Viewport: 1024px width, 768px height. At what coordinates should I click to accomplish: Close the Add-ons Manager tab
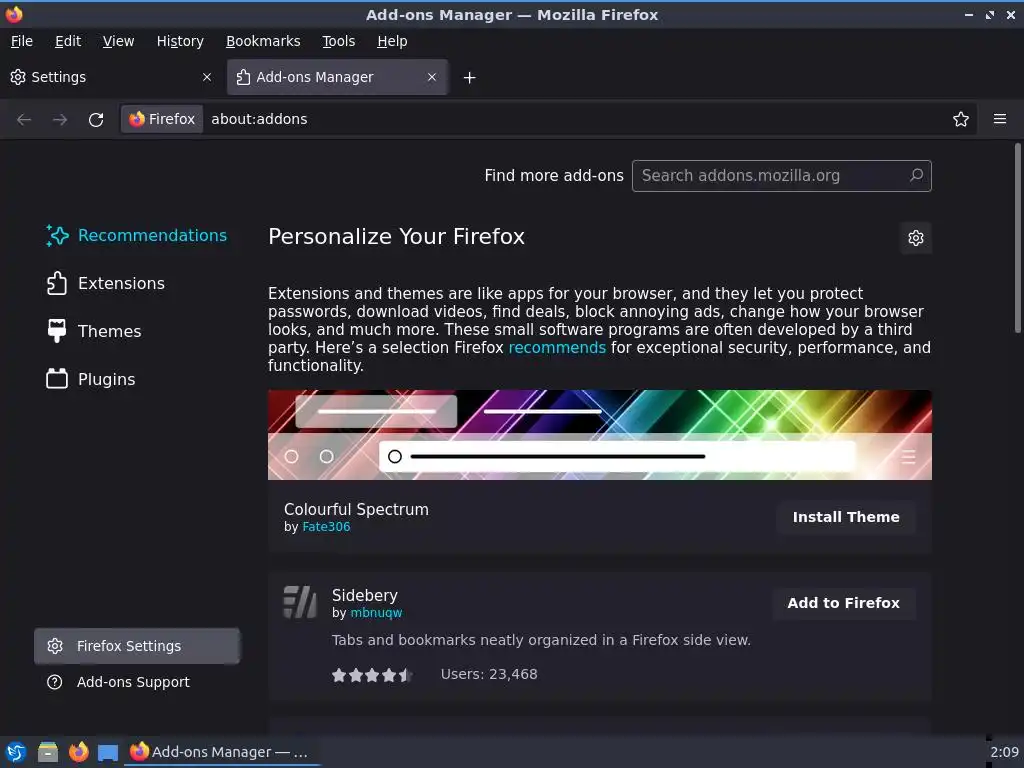pyautogui.click(x=432, y=77)
